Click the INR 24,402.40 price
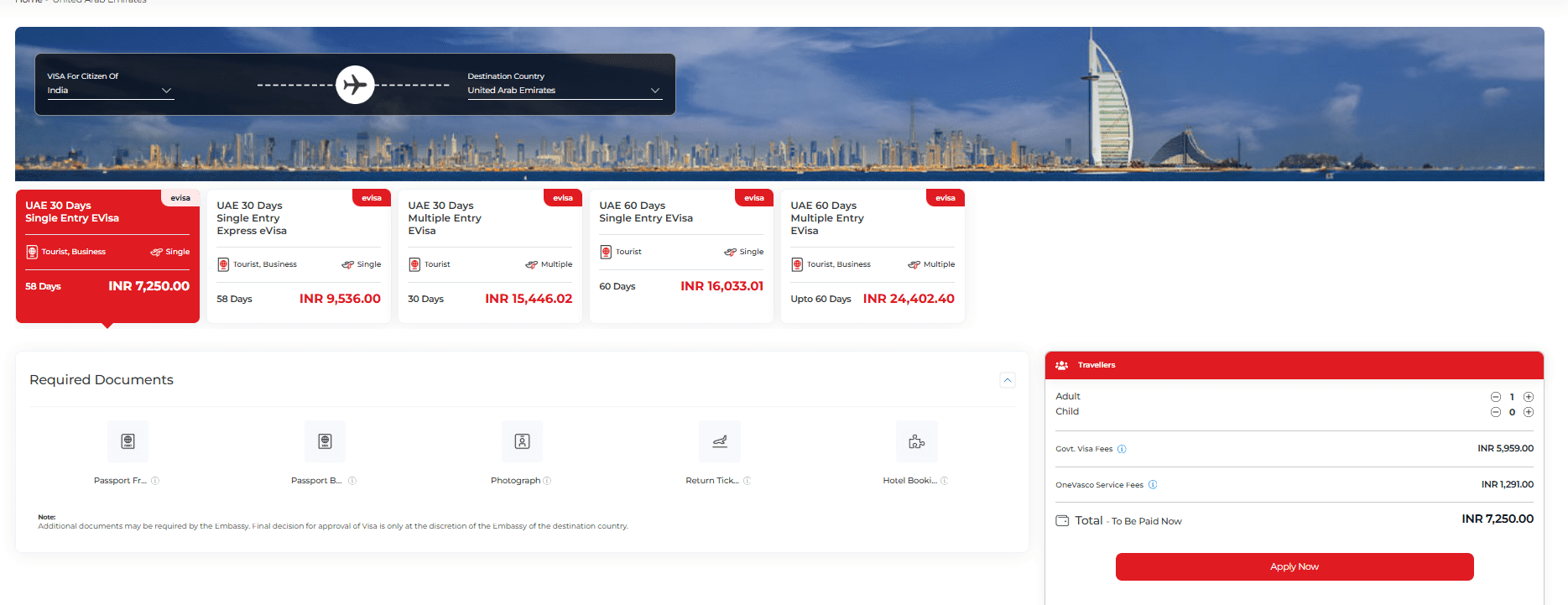Image resolution: width=1568 pixels, height=605 pixels. [x=909, y=299]
